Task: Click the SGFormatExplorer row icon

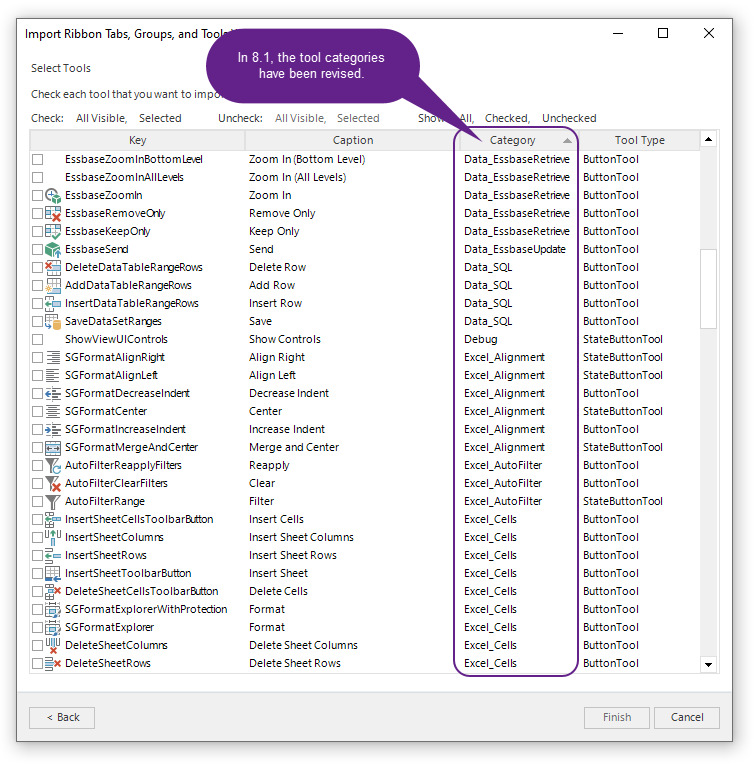Action: [x=53, y=628]
